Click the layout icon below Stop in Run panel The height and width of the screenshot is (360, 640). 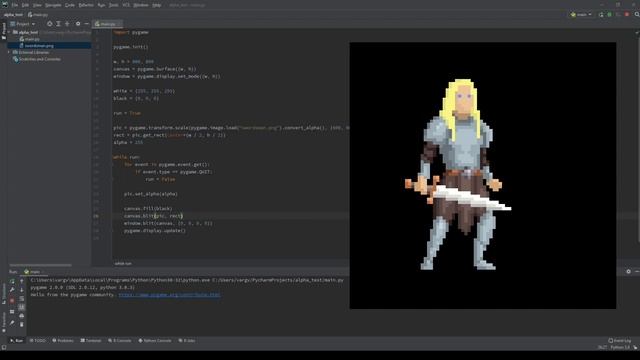coord(12,312)
